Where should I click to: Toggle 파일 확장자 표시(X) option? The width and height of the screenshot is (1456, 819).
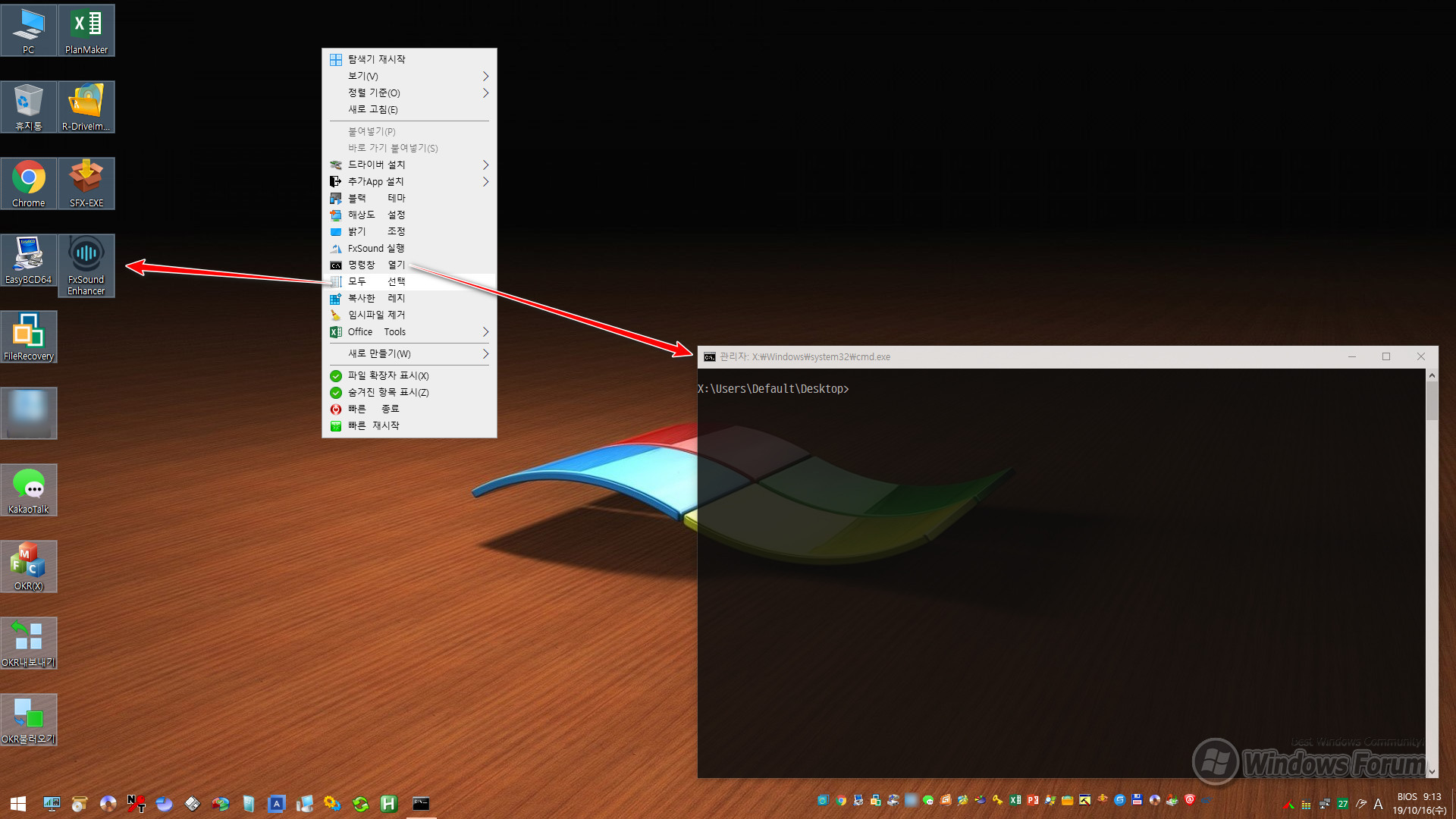(x=409, y=376)
